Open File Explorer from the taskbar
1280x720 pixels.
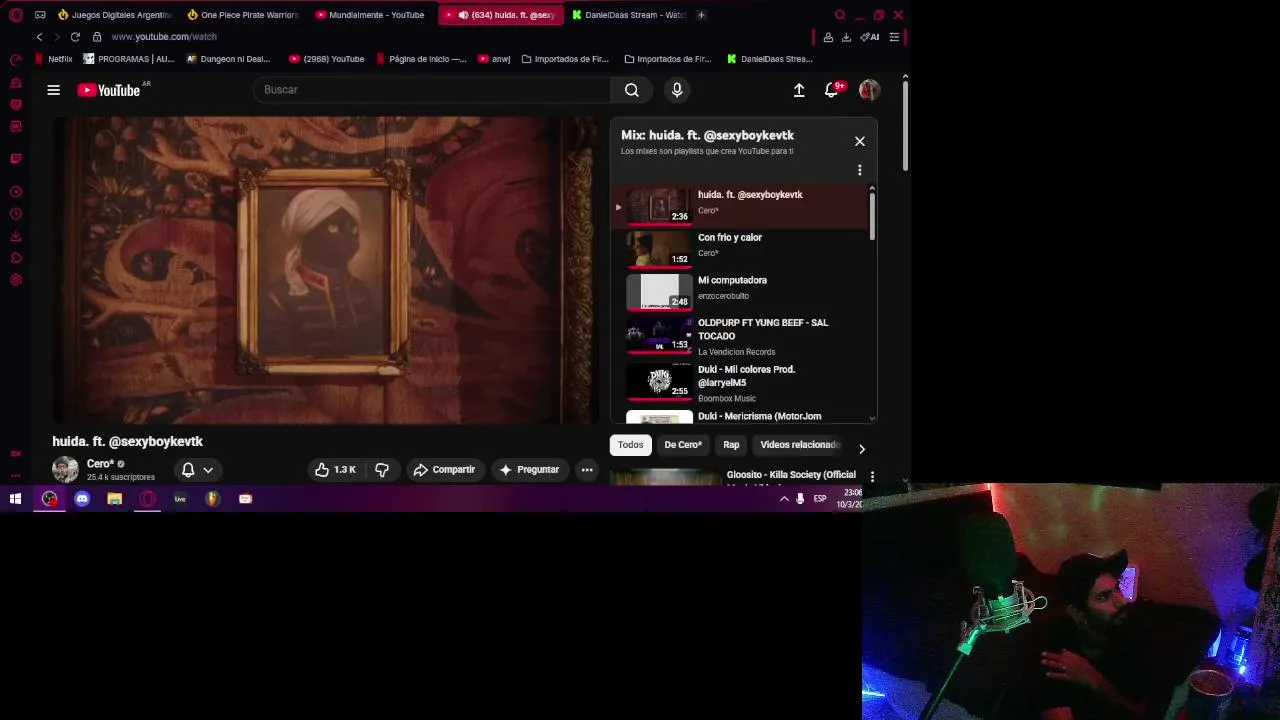point(115,498)
